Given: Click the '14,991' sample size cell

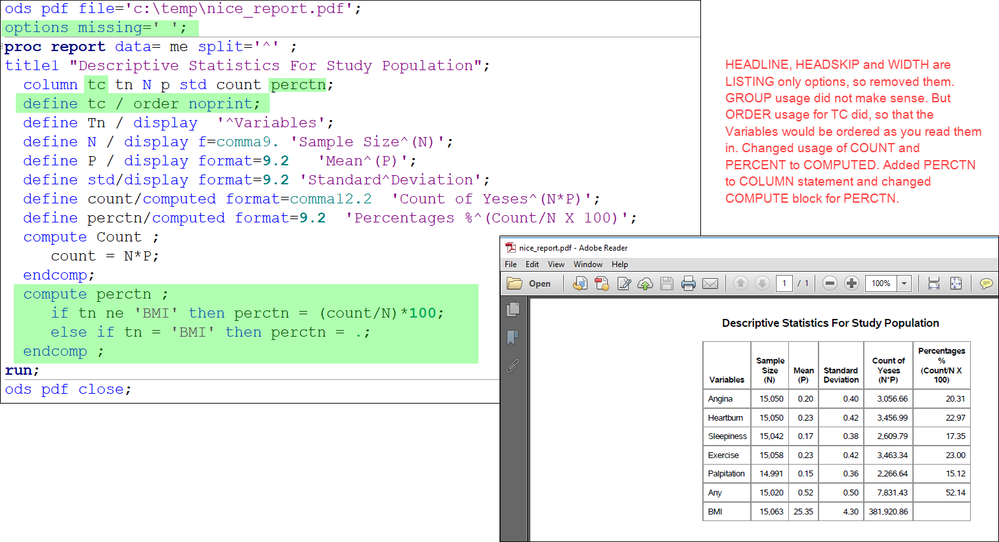Looking at the screenshot, I should pos(770,474).
